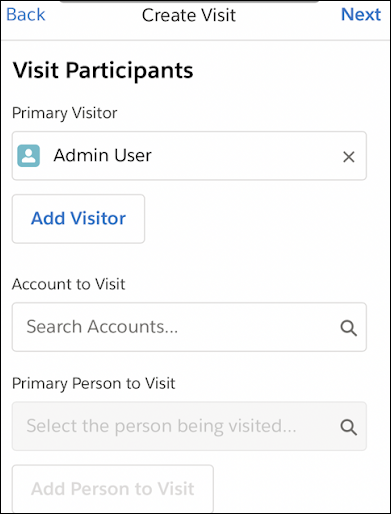Select the Search Accounts placeholder text
This screenshot has width=391, height=514.
pyautogui.click(x=102, y=327)
